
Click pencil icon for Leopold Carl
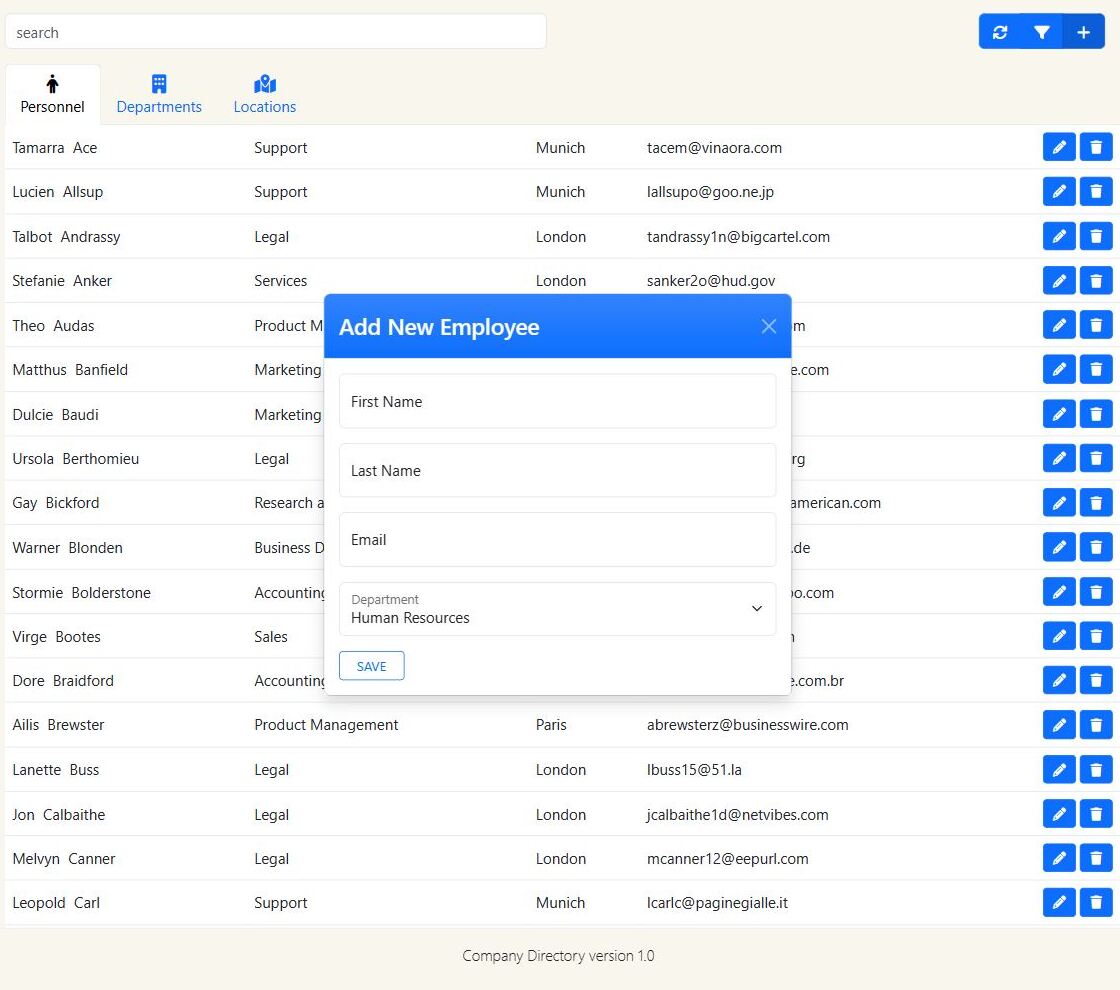(1059, 903)
